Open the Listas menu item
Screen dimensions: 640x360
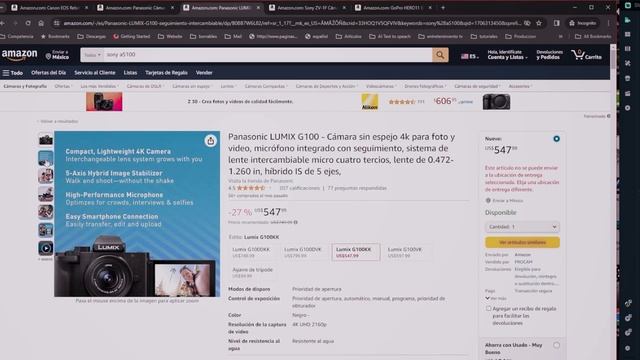130,73
